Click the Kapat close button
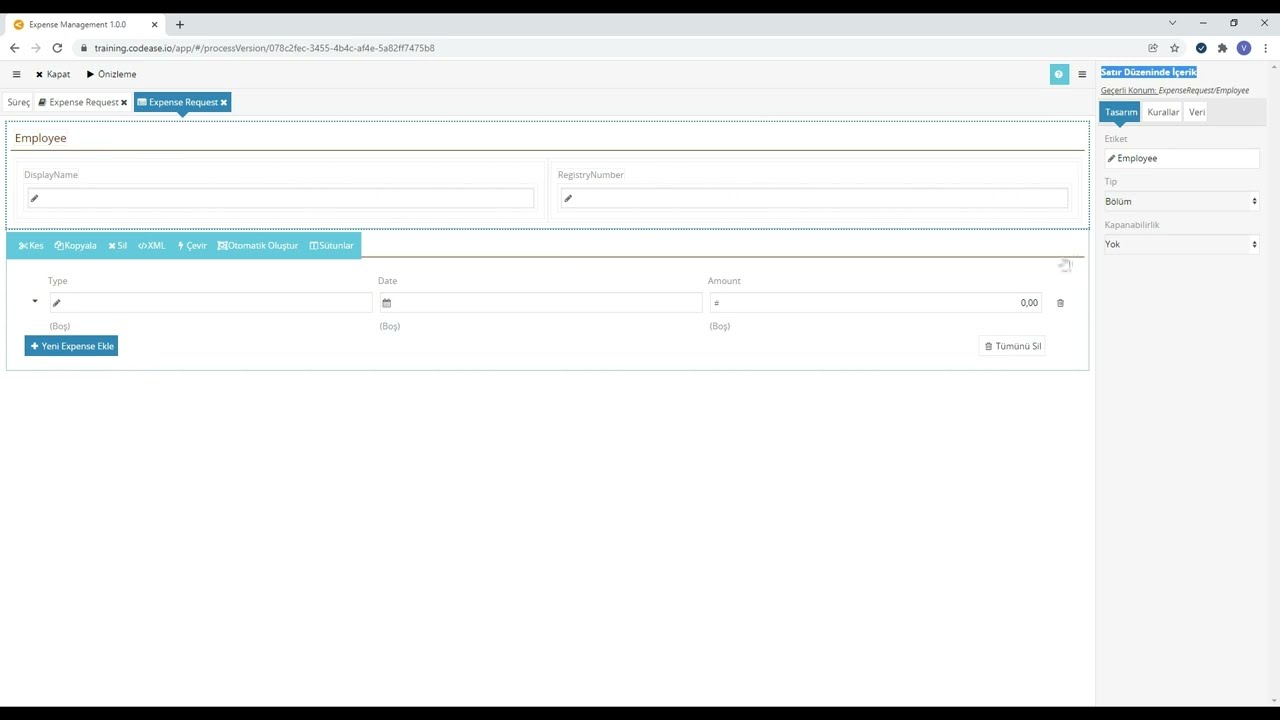This screenshot has width=1280, height=720. pos(53,74)
